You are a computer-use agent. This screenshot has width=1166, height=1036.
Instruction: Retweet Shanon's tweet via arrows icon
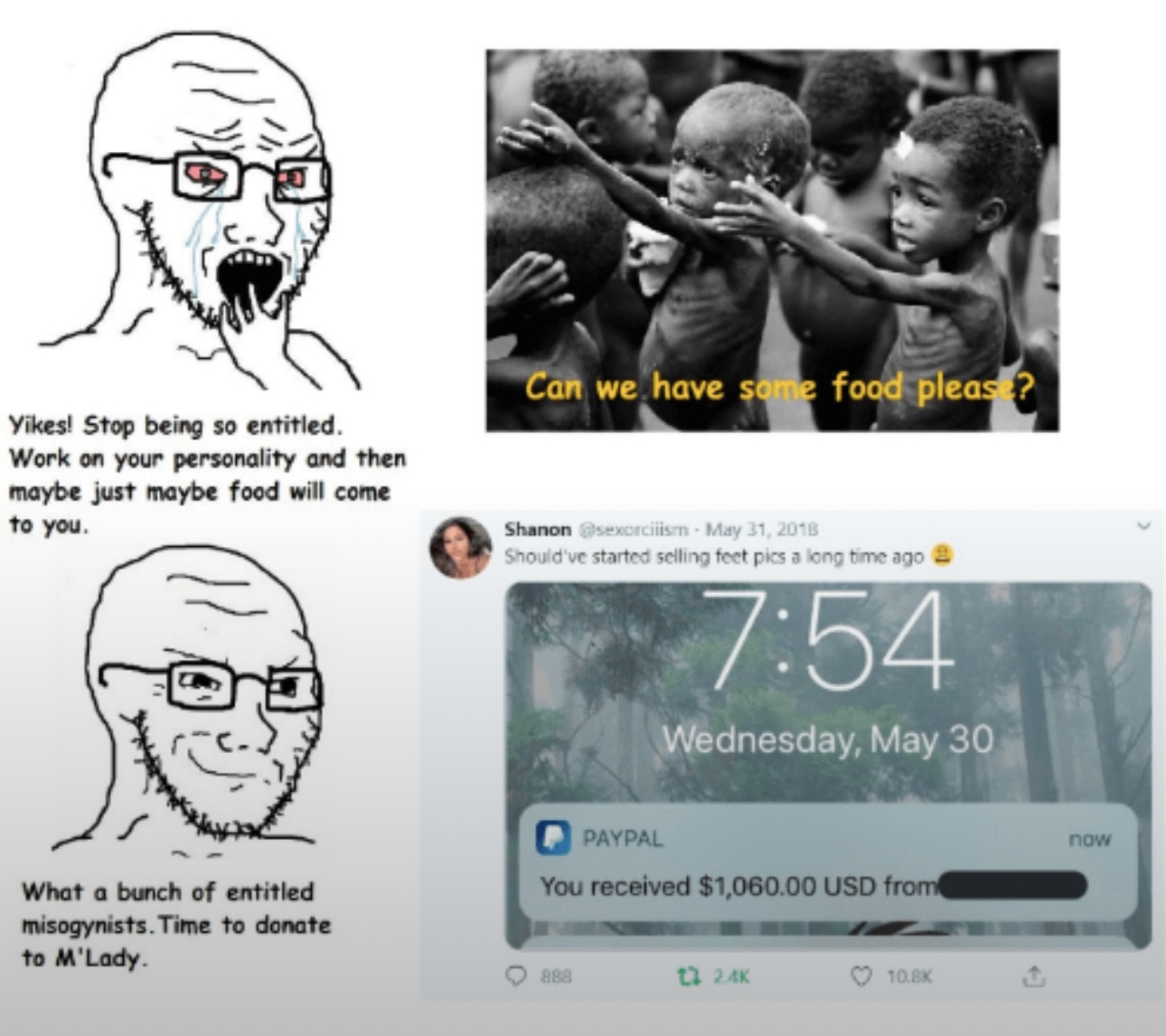pyautogui.click(x=689, y=976)
